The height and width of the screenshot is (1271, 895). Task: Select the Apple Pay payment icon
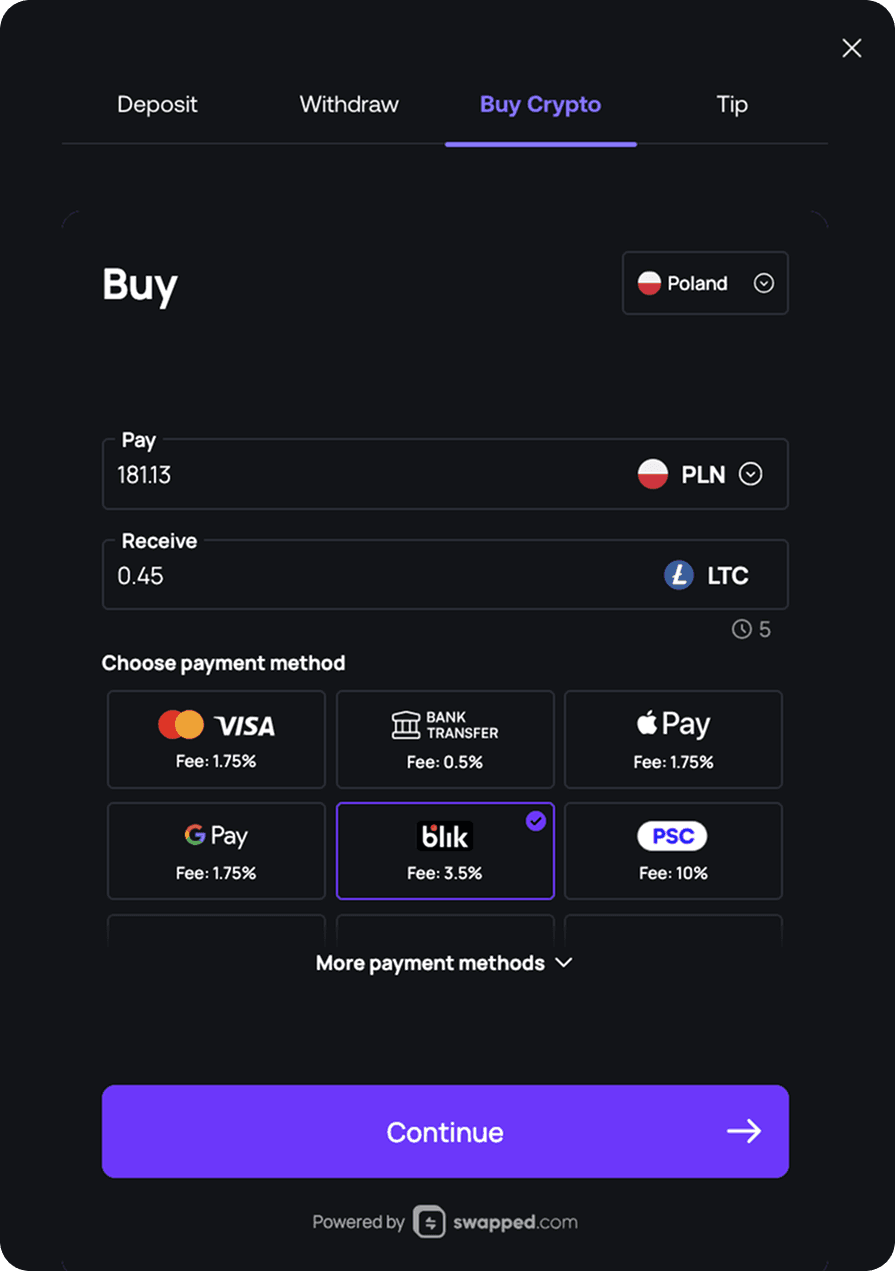(x=673, y=724)
